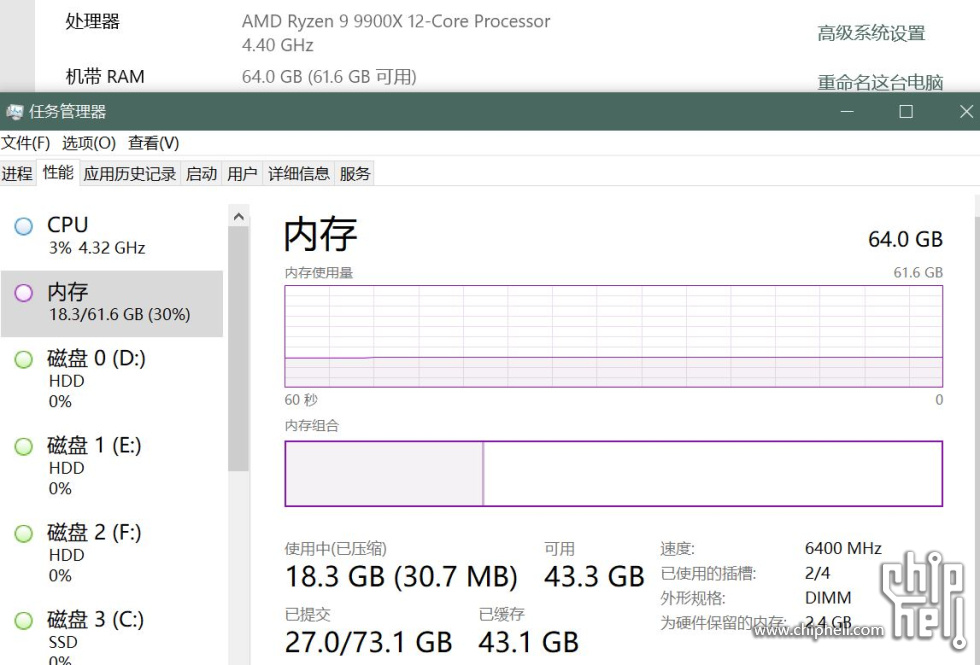This screenshot has width=980, height=665.
Task: Open the 文件(F) menu
Action: [26, 143]
